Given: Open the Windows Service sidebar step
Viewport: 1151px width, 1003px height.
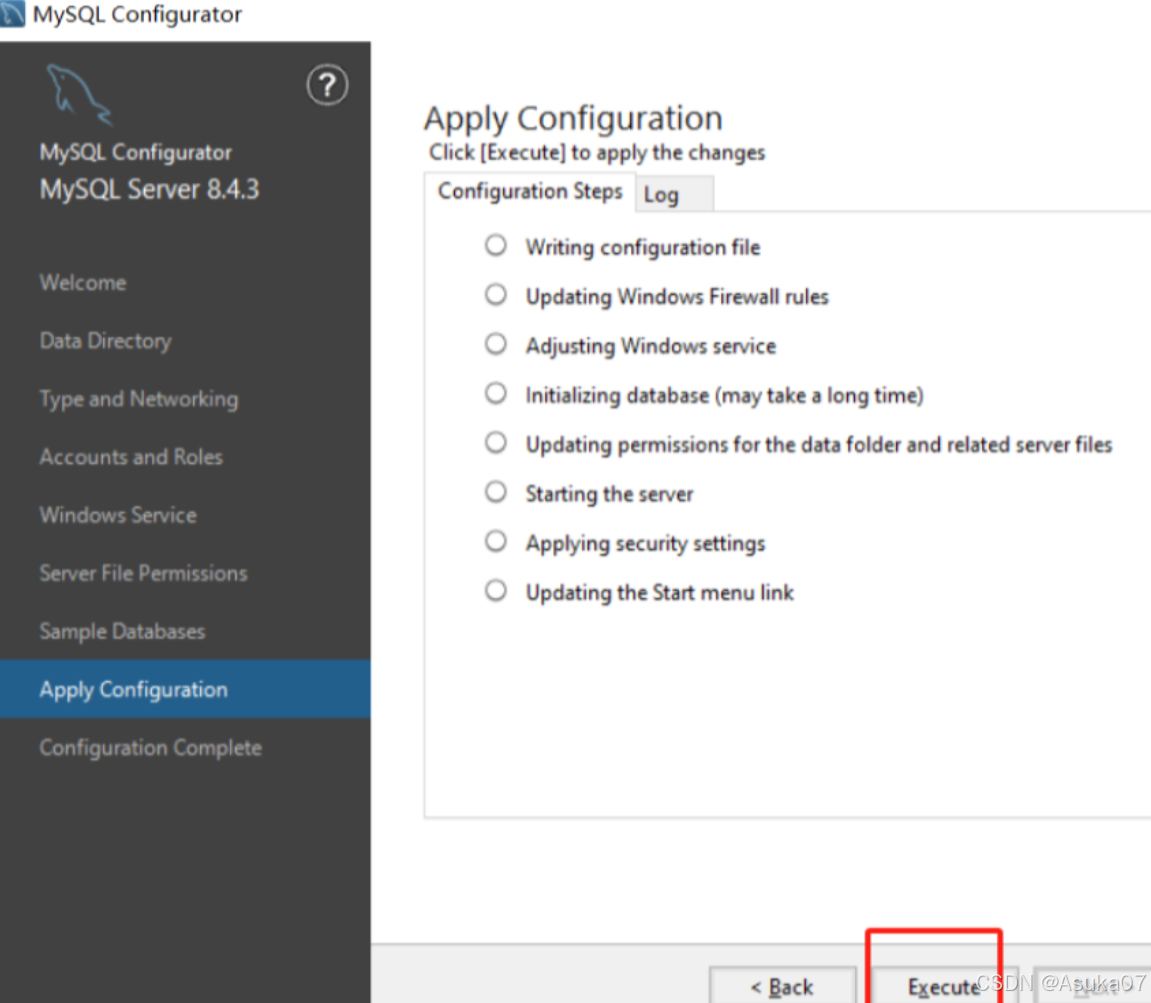Looking at the screenshot, I should 118,515.
